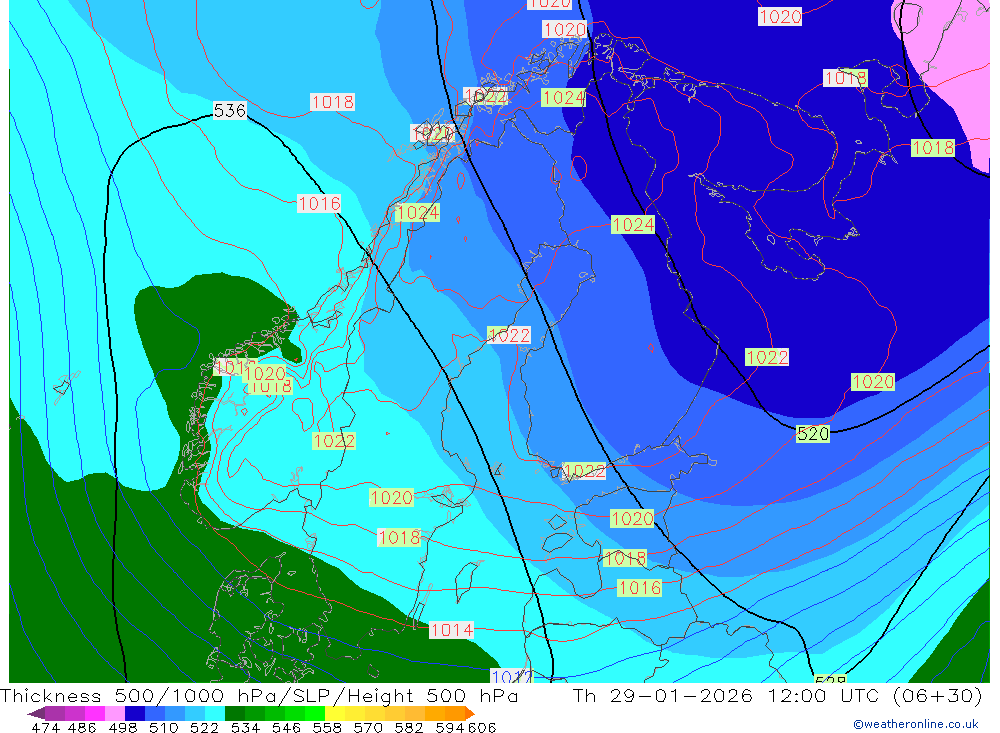Click the legend value 594
The height and width of the screenshot is (733, 1000).
450,727
